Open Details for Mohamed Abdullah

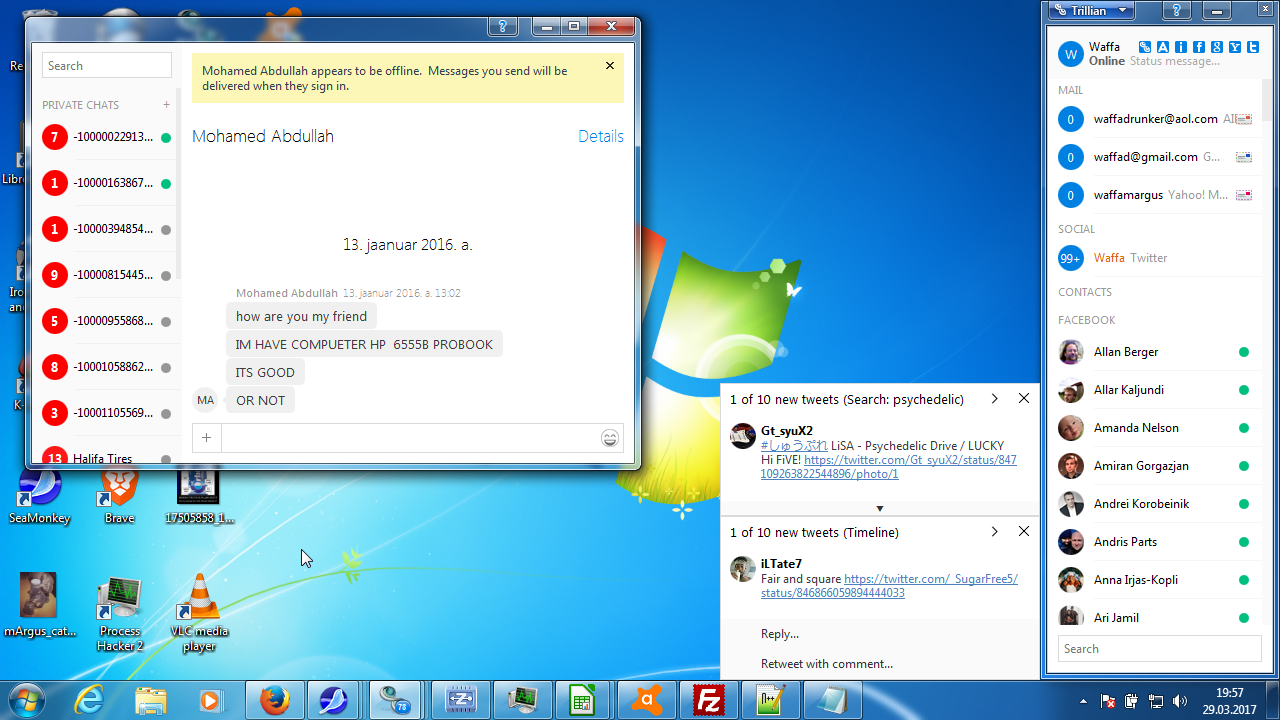[x=601, y=136]
